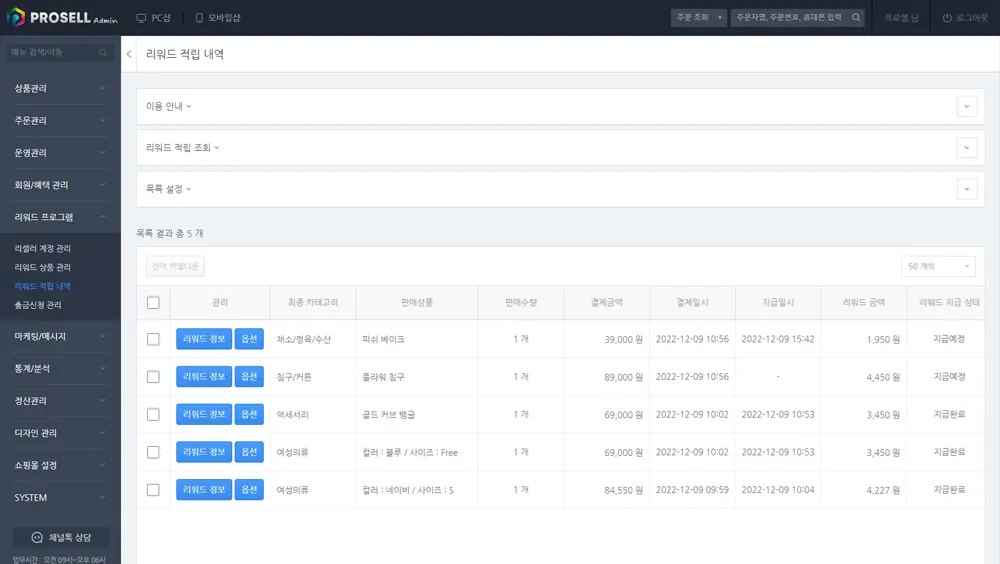
Task: Click 지급예정 status of 피쉬 베이크 row
Action: click(x=949, y=339)
